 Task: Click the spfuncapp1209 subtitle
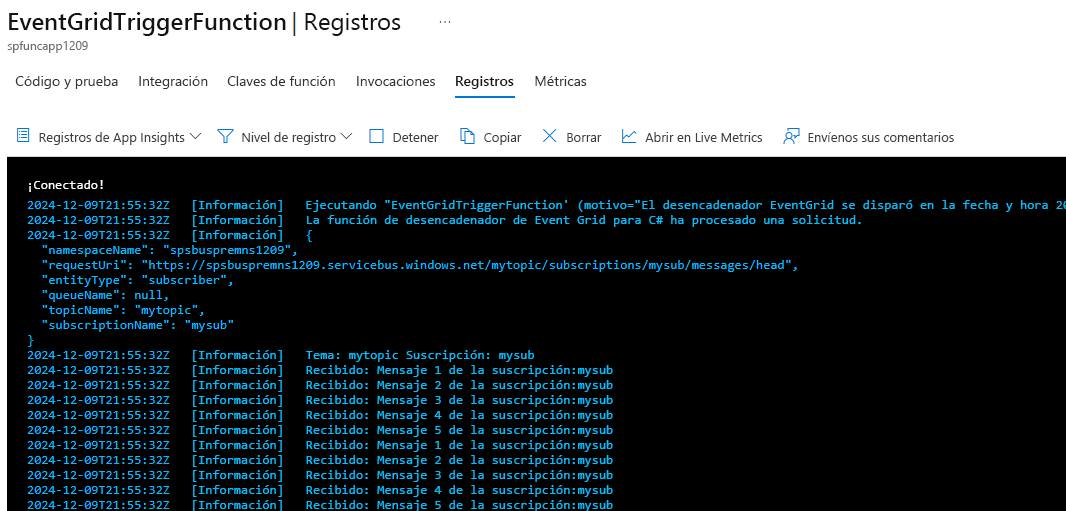pyautogui.click(x=48, y=47)
